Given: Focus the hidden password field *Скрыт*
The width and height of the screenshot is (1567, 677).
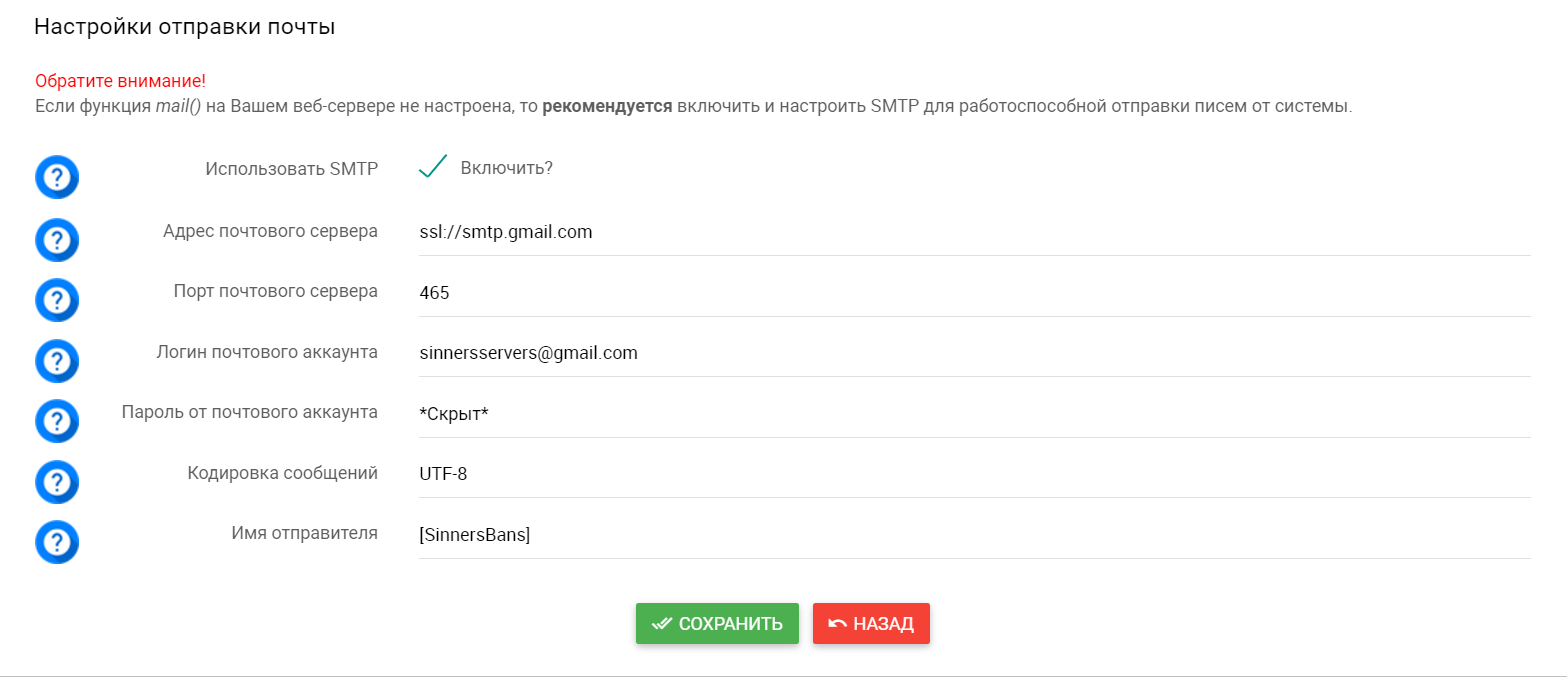Looking at the screenshot, I should click(x=975, y=414).
